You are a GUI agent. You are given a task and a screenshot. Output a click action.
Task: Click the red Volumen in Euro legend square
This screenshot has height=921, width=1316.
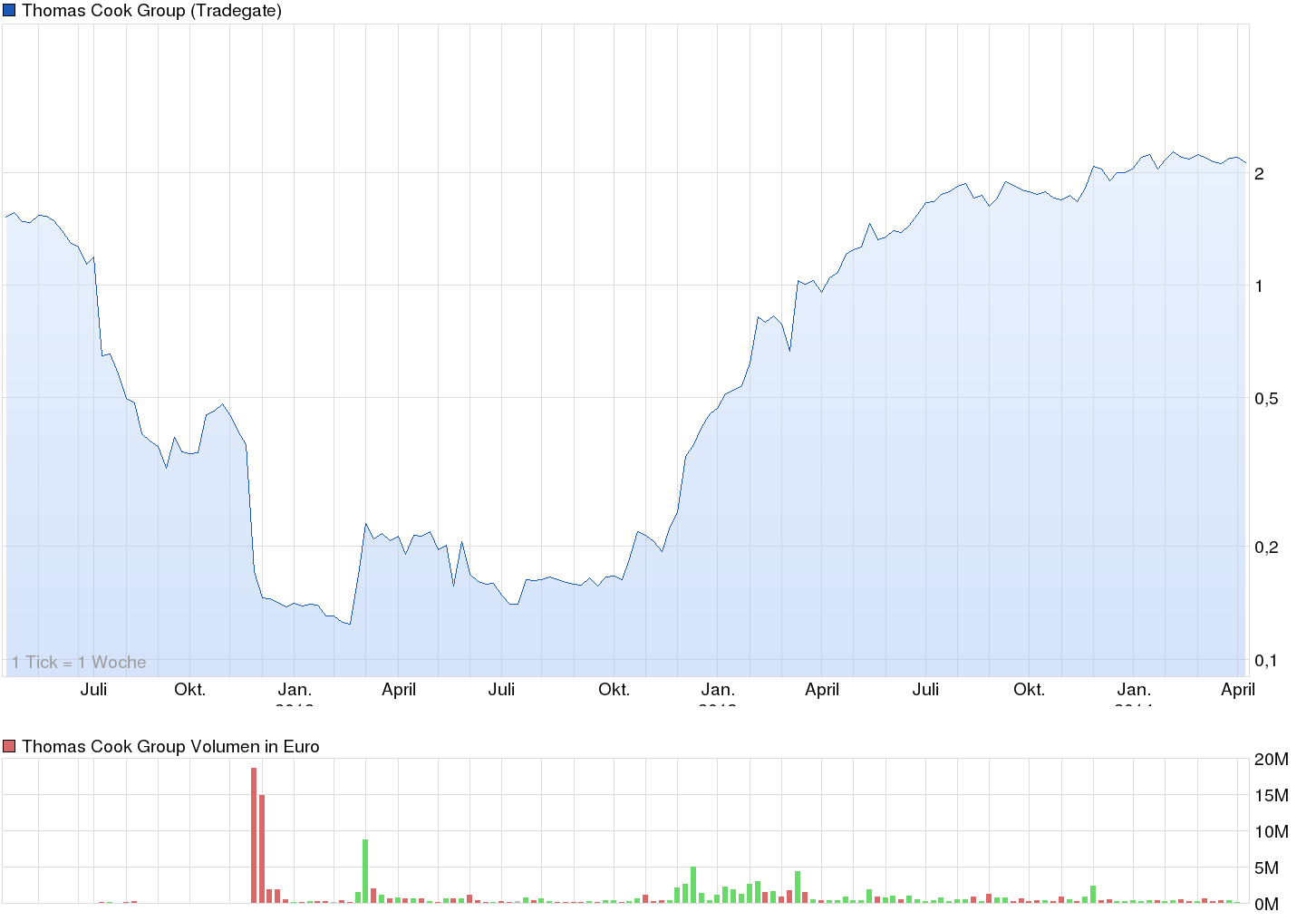coord(10,747)
